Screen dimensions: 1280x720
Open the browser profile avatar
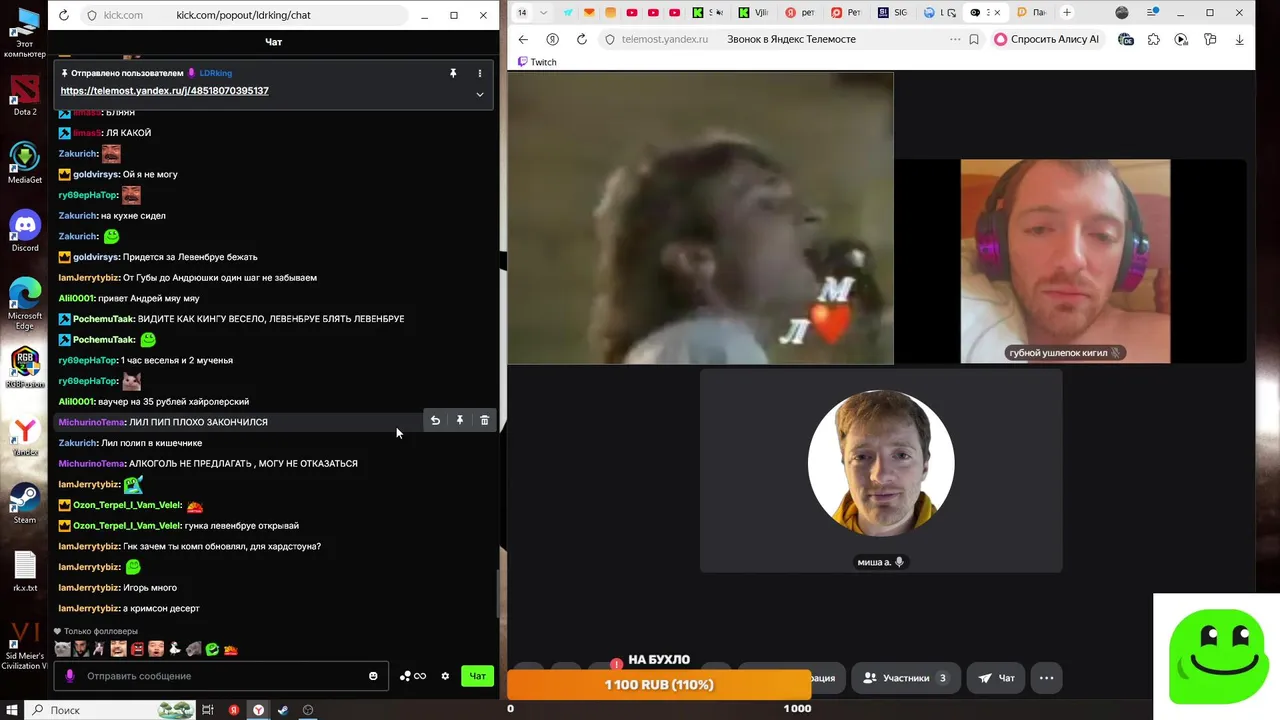coord(1122,13)
